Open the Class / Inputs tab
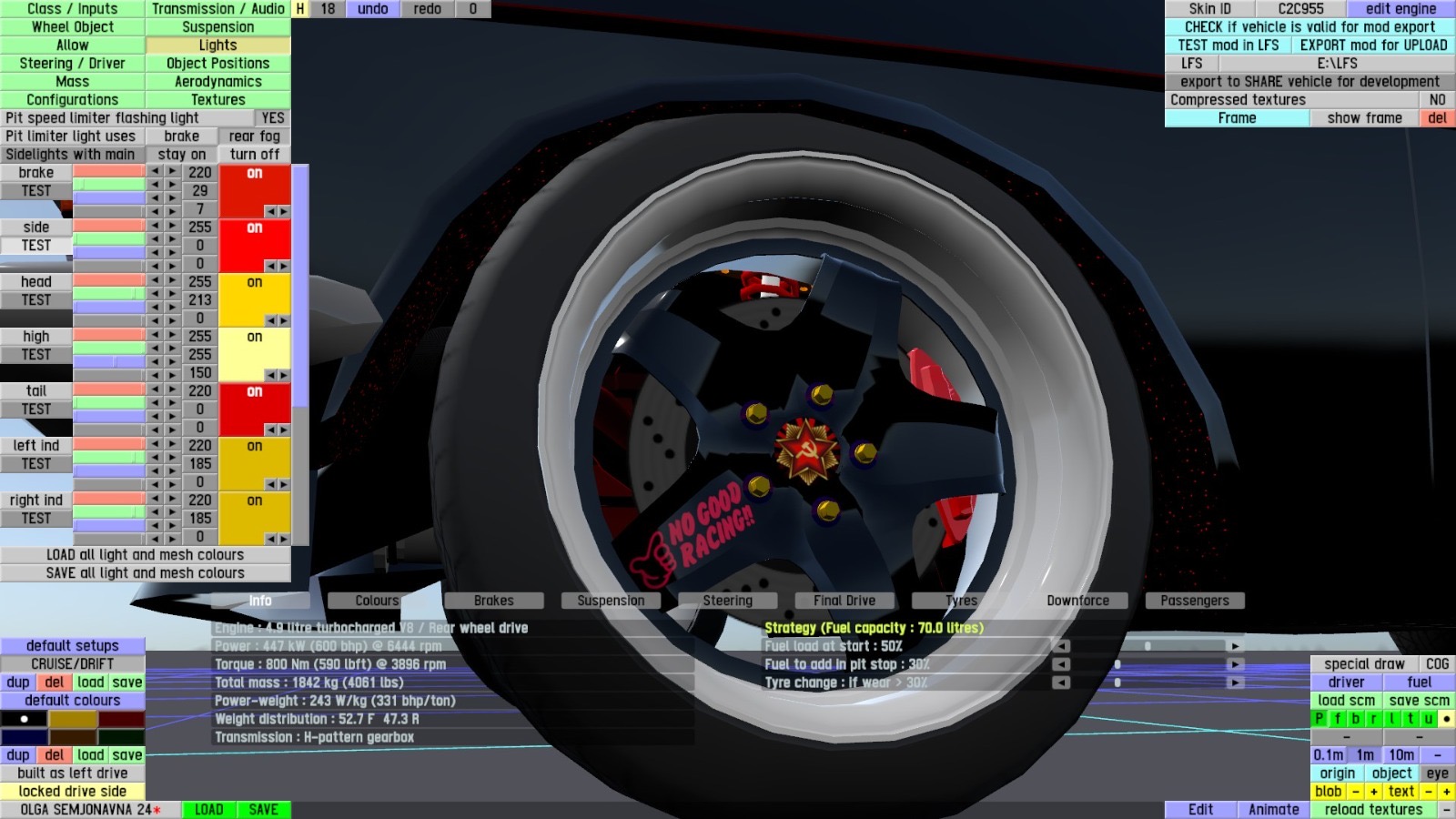Image resolution: width=1456 pixels, height=819 pixels. pos(73,9)
